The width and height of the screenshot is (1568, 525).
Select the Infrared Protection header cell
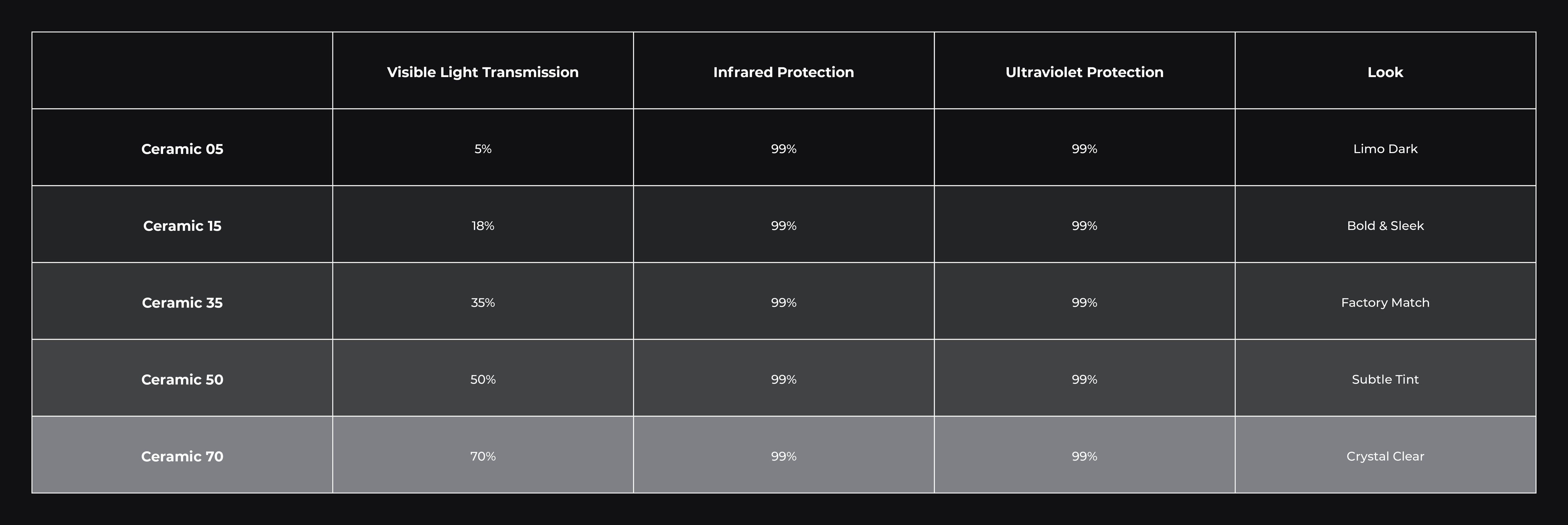pyautogui.click(x=783, y=72)
